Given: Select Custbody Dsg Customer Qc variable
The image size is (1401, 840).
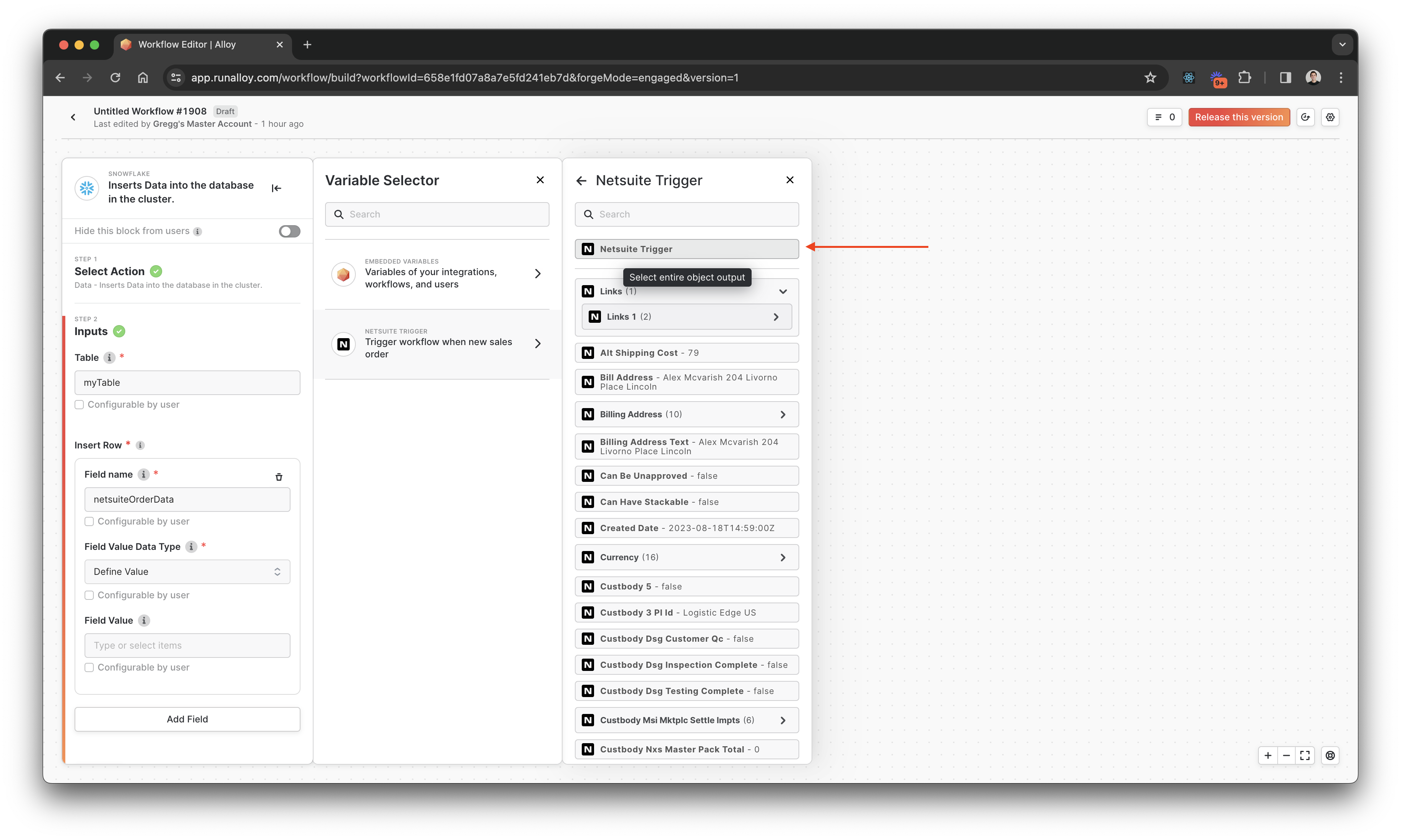Looking at the screenshot, I should click(686, 639).
